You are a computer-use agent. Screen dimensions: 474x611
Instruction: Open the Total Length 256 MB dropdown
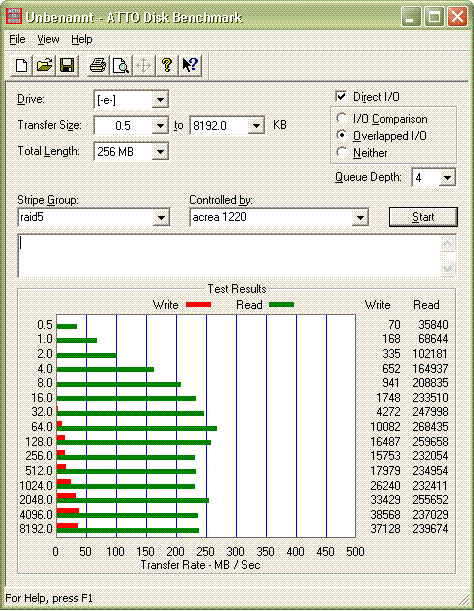(x=160, y=152)
